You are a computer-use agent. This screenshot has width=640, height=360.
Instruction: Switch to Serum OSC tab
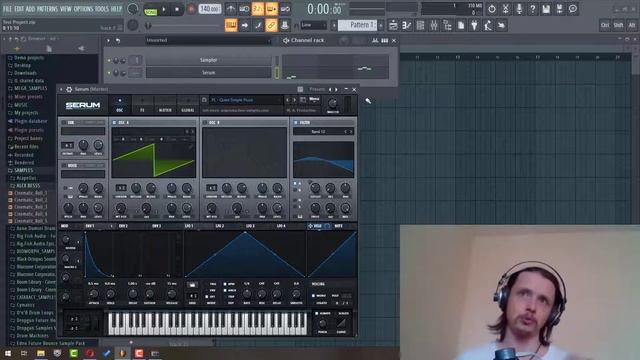tap(120, 105)
